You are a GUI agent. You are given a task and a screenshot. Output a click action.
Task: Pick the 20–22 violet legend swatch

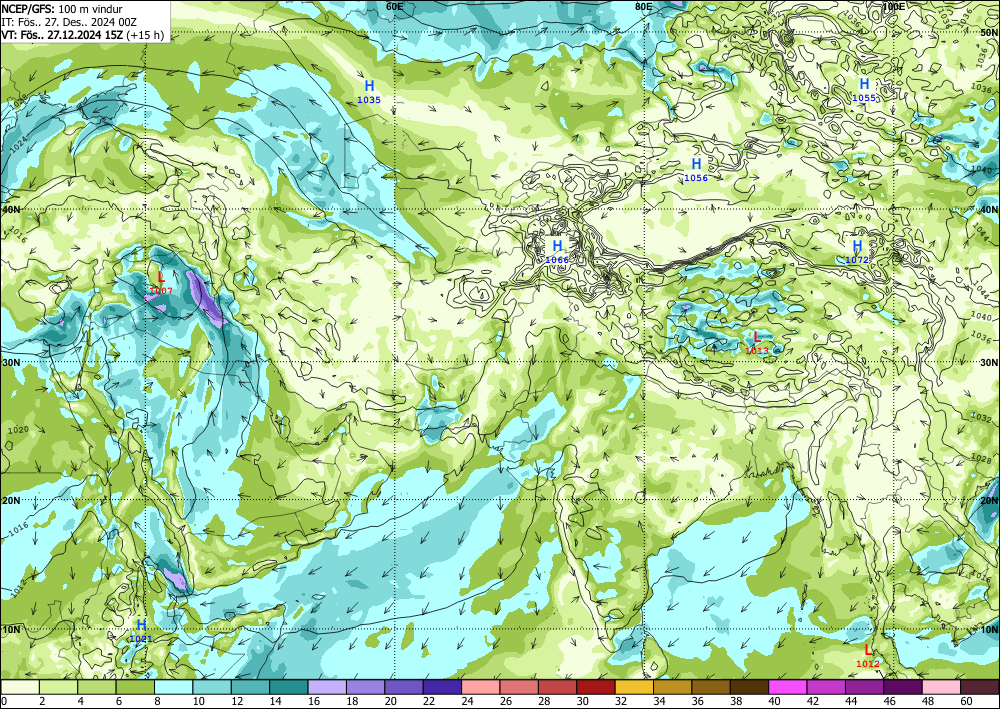point(404,687)
